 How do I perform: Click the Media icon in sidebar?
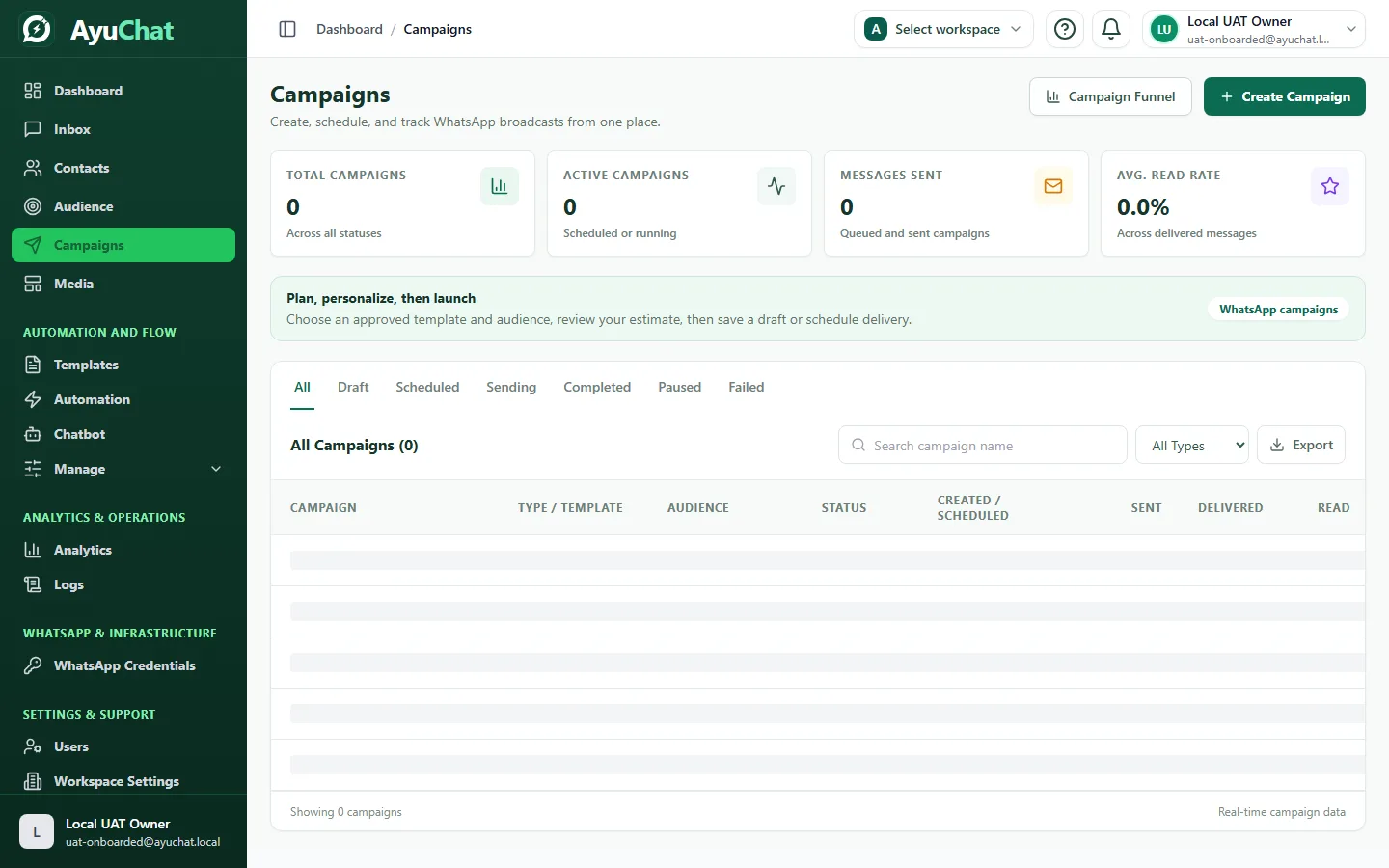[33, 284]
